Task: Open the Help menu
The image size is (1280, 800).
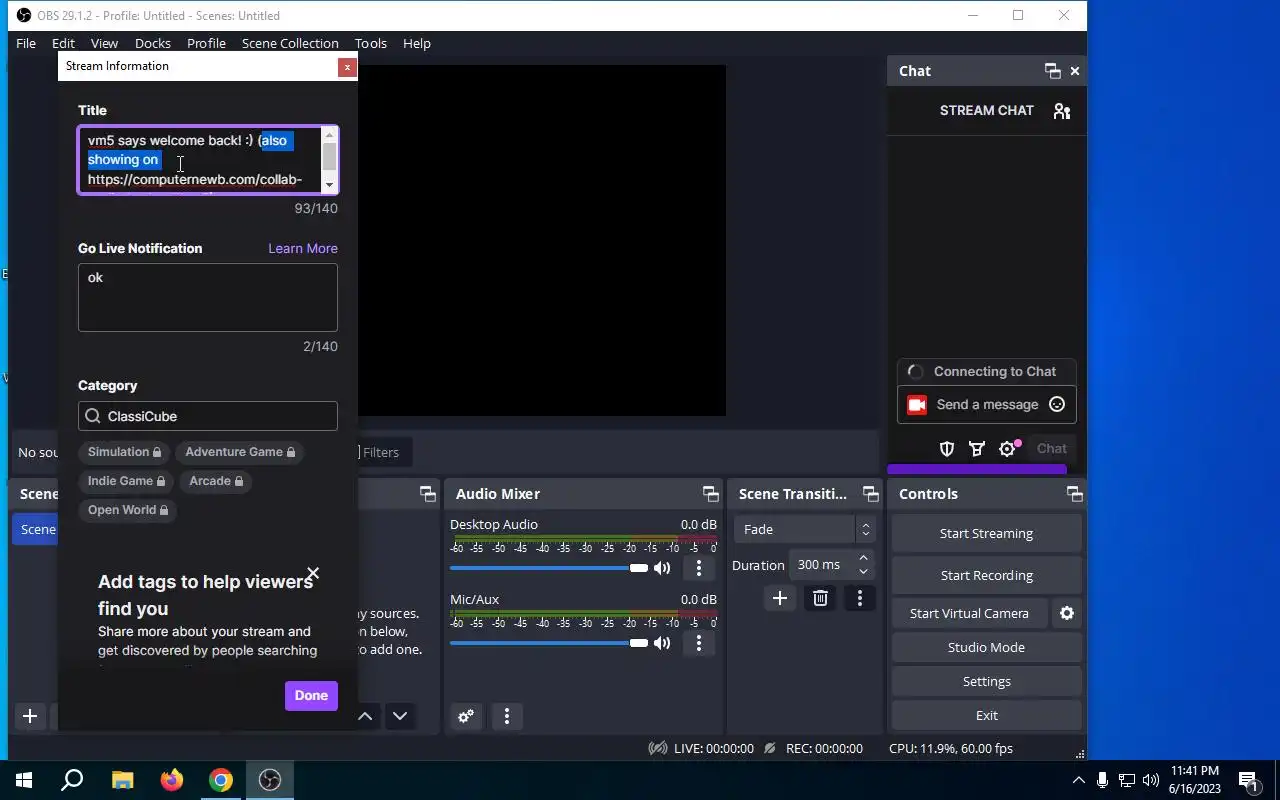Action: click(417, 43)
